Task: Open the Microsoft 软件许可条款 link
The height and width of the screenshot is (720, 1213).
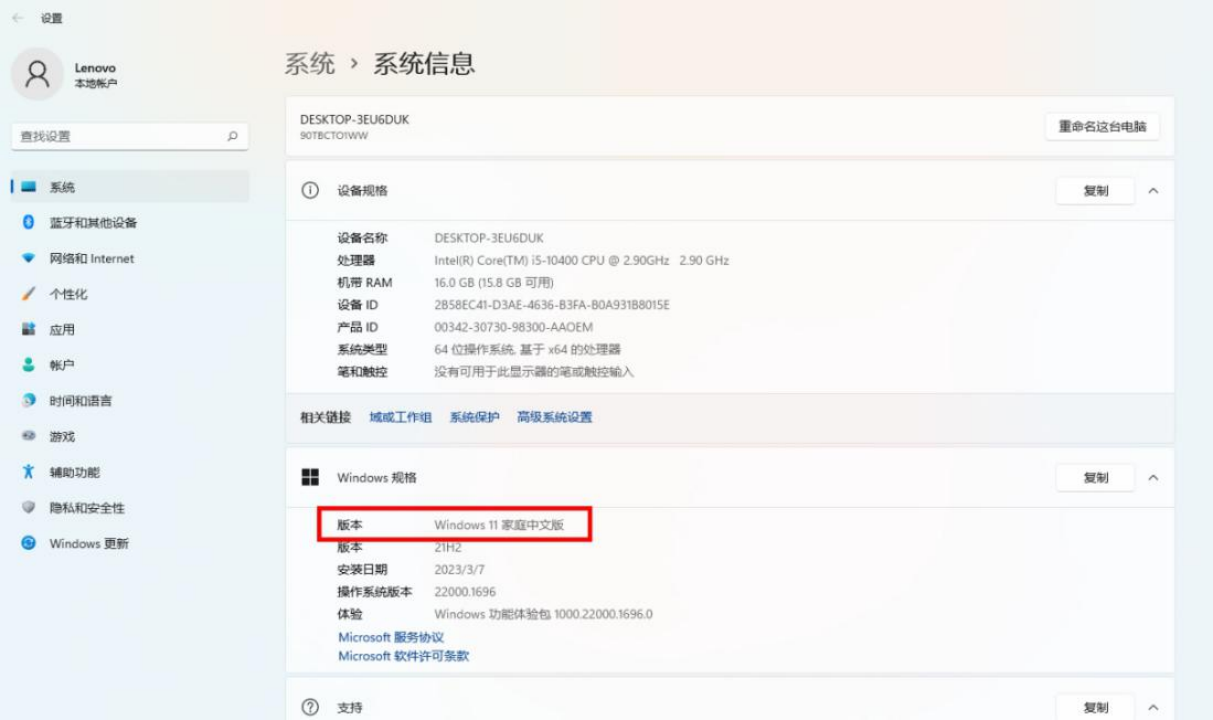Action: pyautogui.click(x=403, y=656)
